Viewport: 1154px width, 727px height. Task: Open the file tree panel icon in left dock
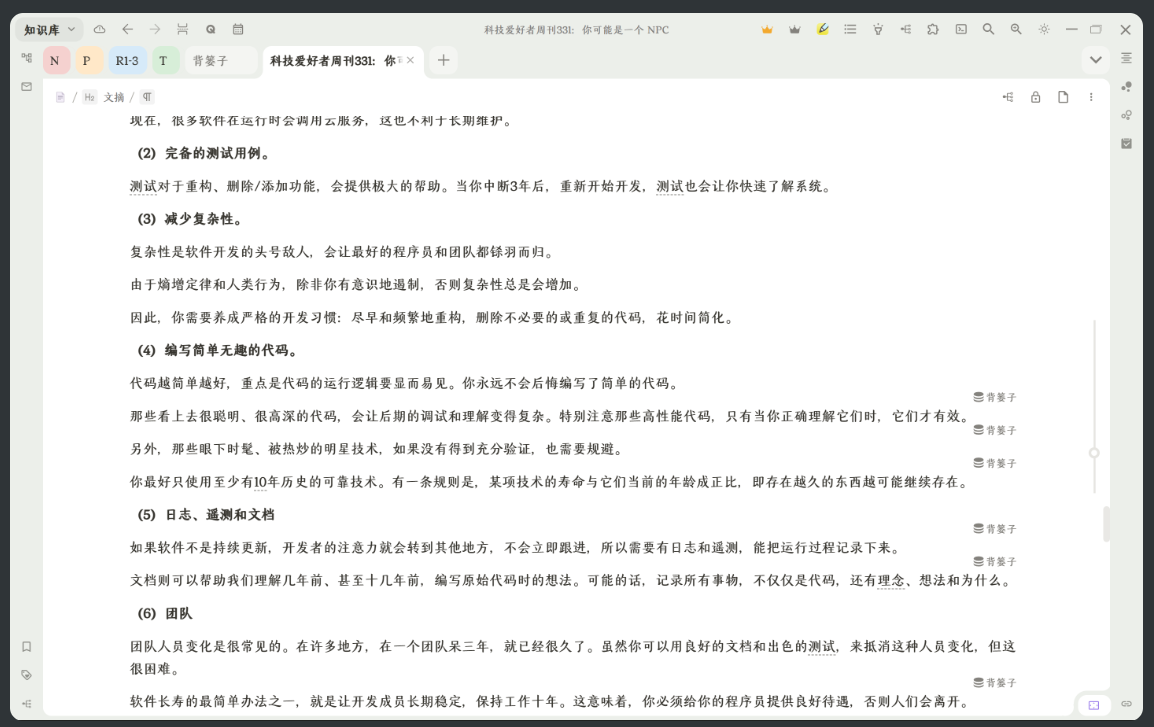(x=26, y=57)
